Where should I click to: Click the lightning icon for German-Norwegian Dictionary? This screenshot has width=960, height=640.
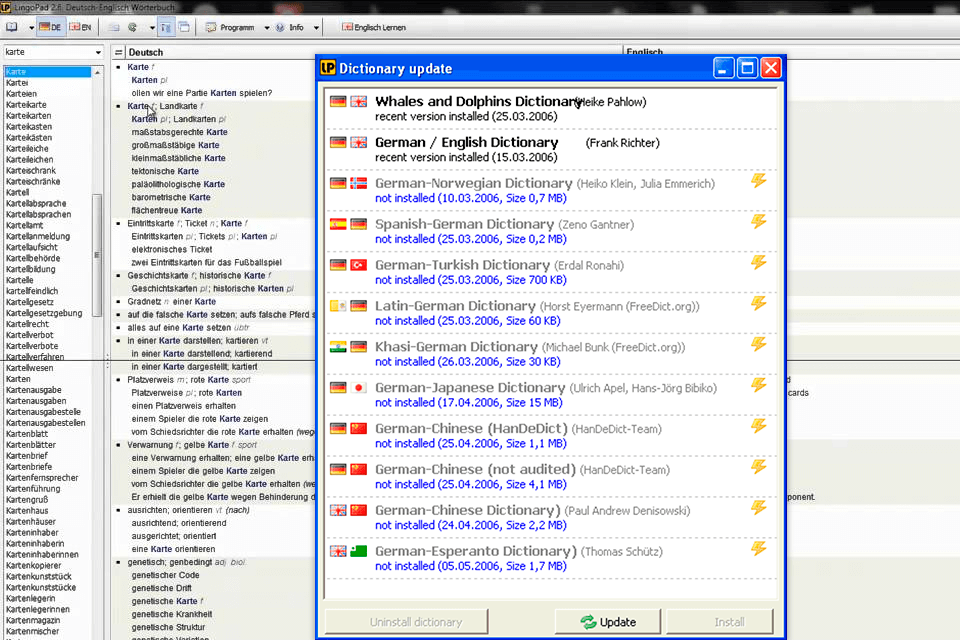[759, 181]
